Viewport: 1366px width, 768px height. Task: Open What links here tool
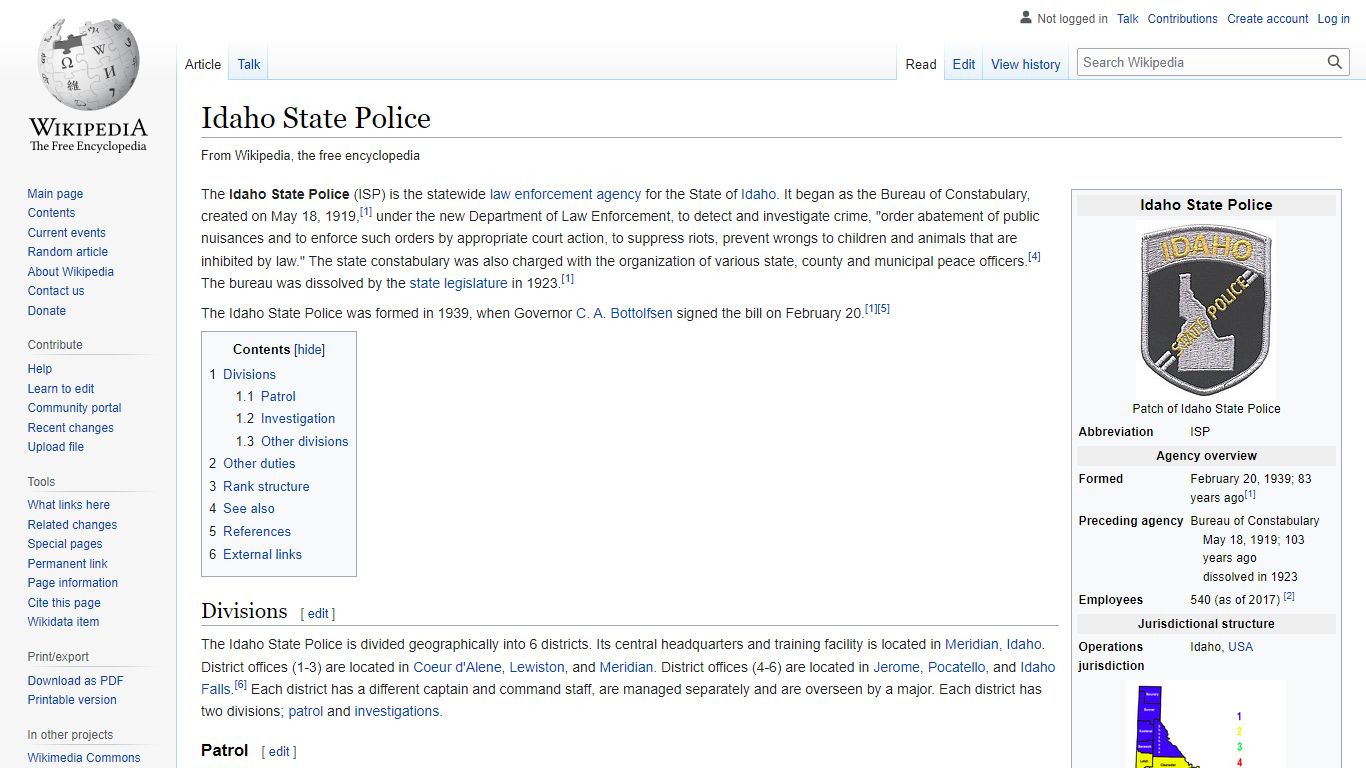click(68, 505)
